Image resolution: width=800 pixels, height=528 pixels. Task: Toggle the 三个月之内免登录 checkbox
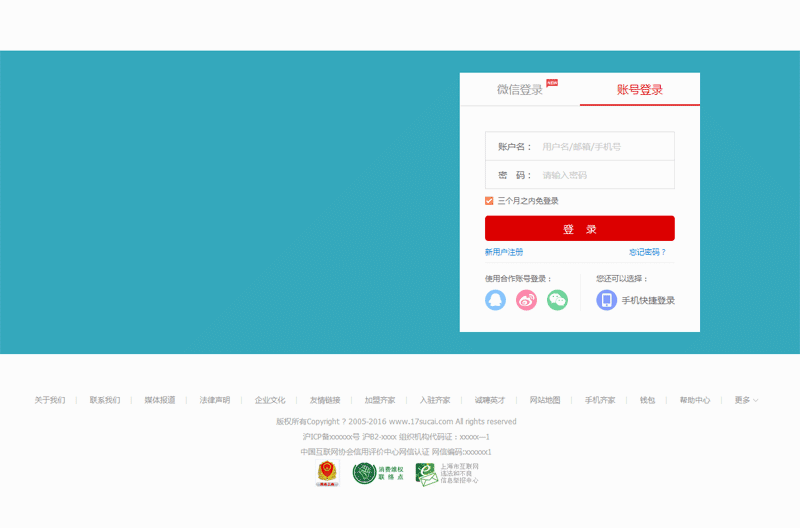[490, 201]
